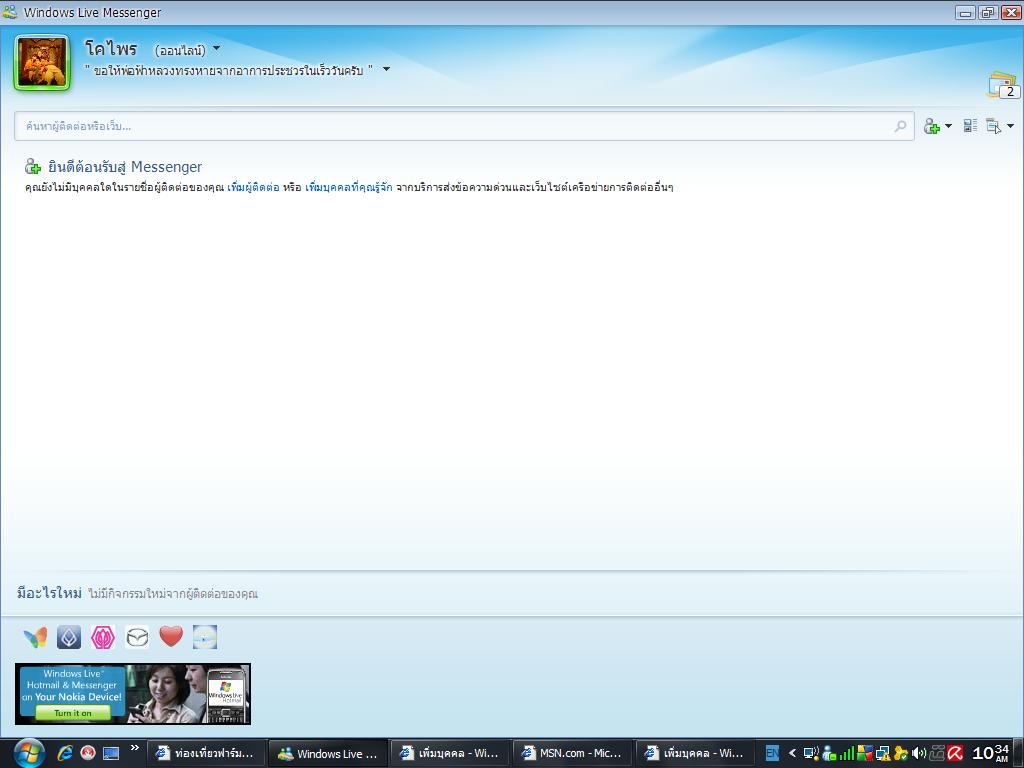The height and width of the screenshot is (768, 1024).
Task: Click the contact search input field
Action: (x=450, y=126)
